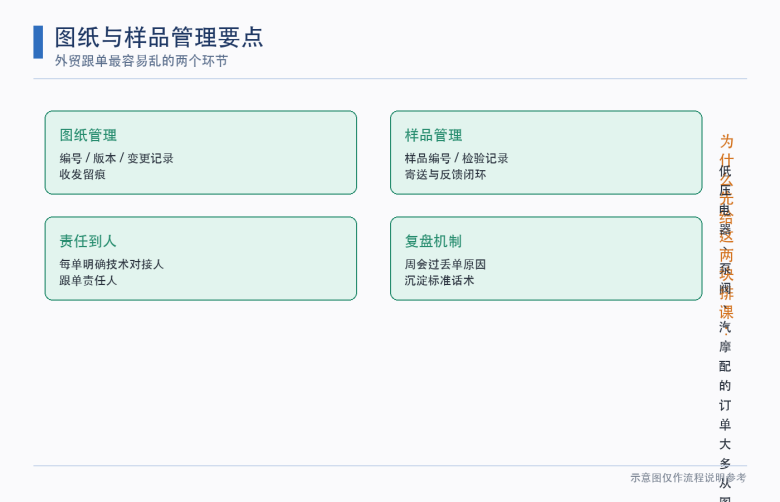Select the 跟单责任人 text
Image resolution: width=780 pixels, height=502 pixels.
point(88,281)
